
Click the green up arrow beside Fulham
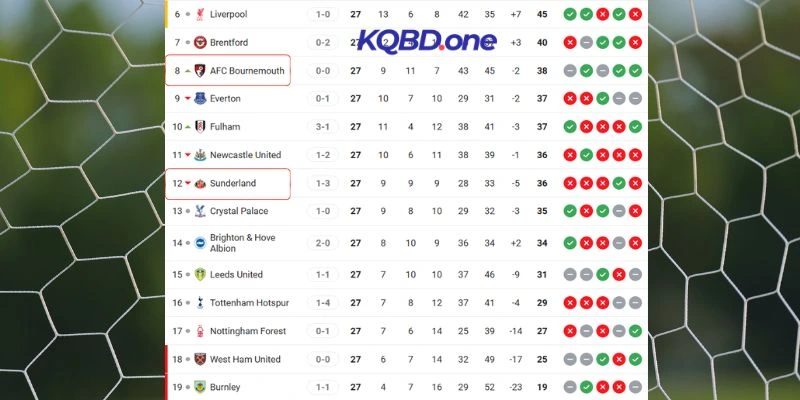(187, 127)
